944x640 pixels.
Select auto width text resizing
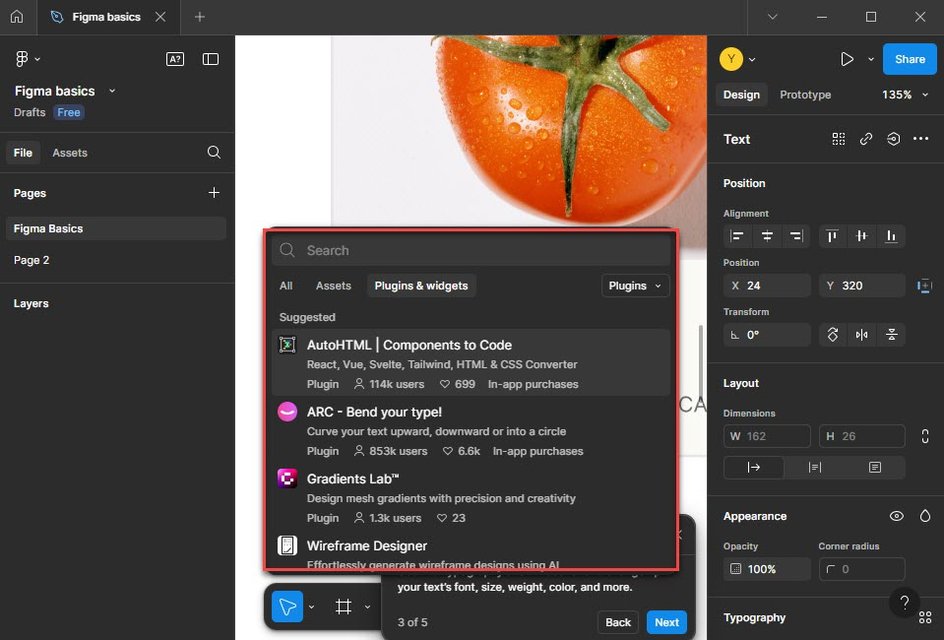coord(754,467)
